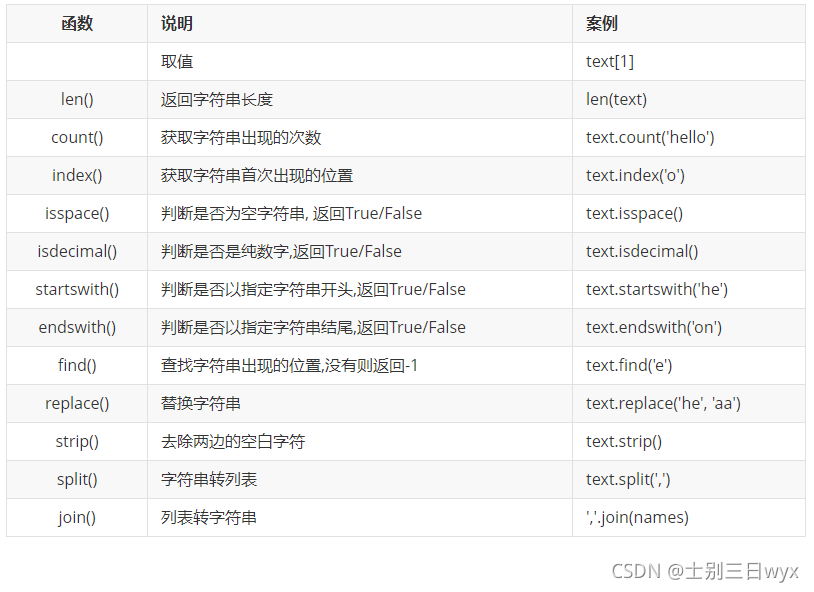The height and width of the screenshot is (592, 814).
Task: Select the len() function cell
Action: click(x=77, y=99)
